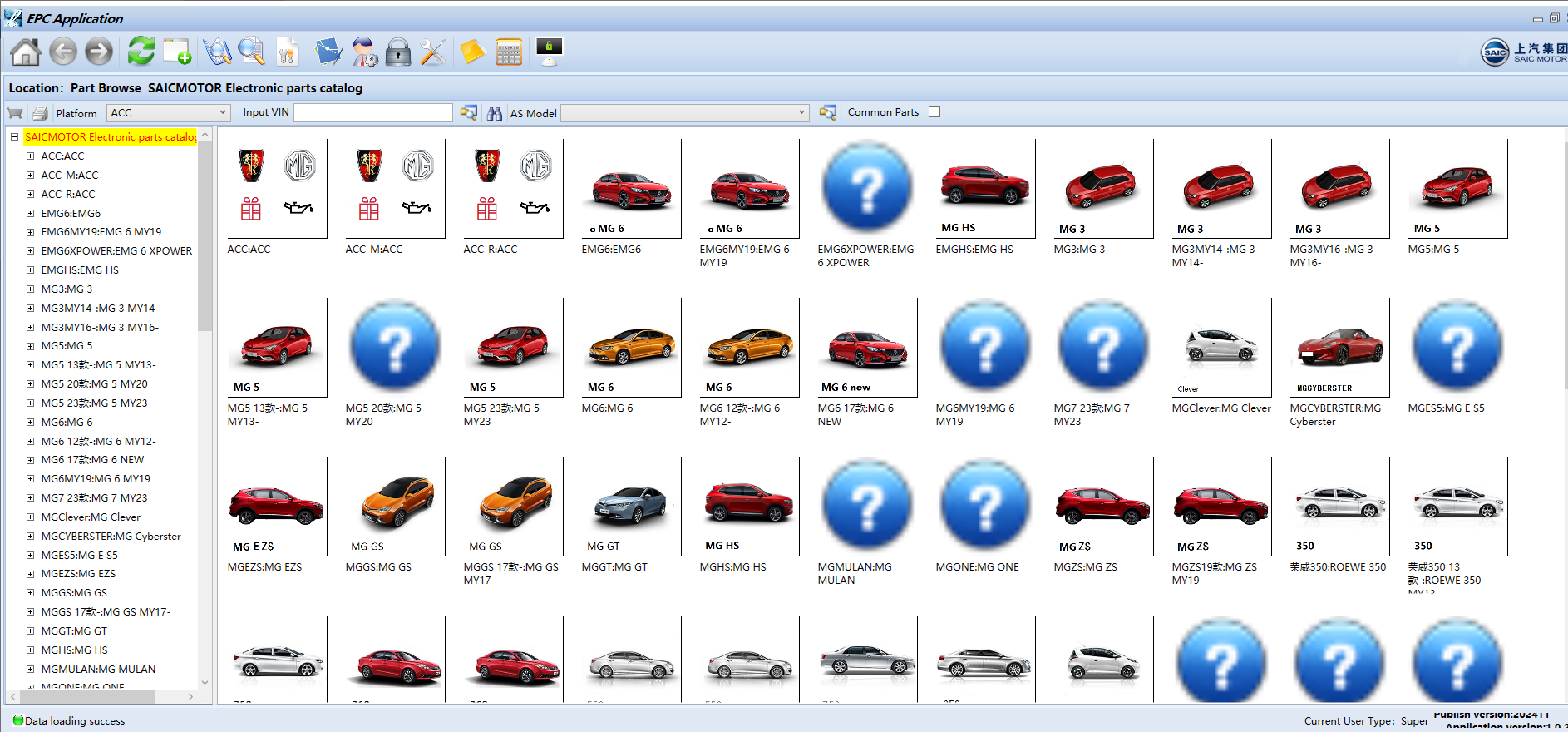The width and height of the screenshot is (1568, 732).
Task: Open the MG5:MG 5 car thumbnail
Action: [x=1457, y=189]
